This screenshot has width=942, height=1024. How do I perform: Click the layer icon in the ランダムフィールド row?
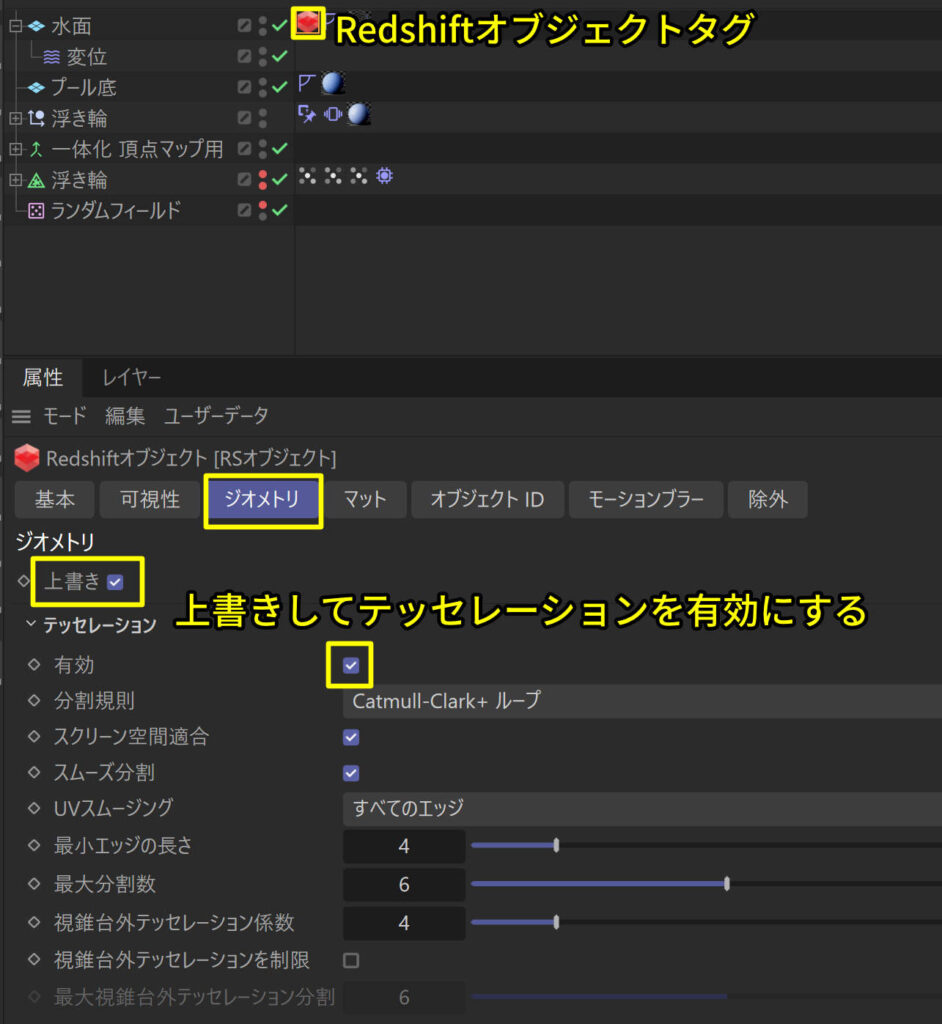point(244,210)
